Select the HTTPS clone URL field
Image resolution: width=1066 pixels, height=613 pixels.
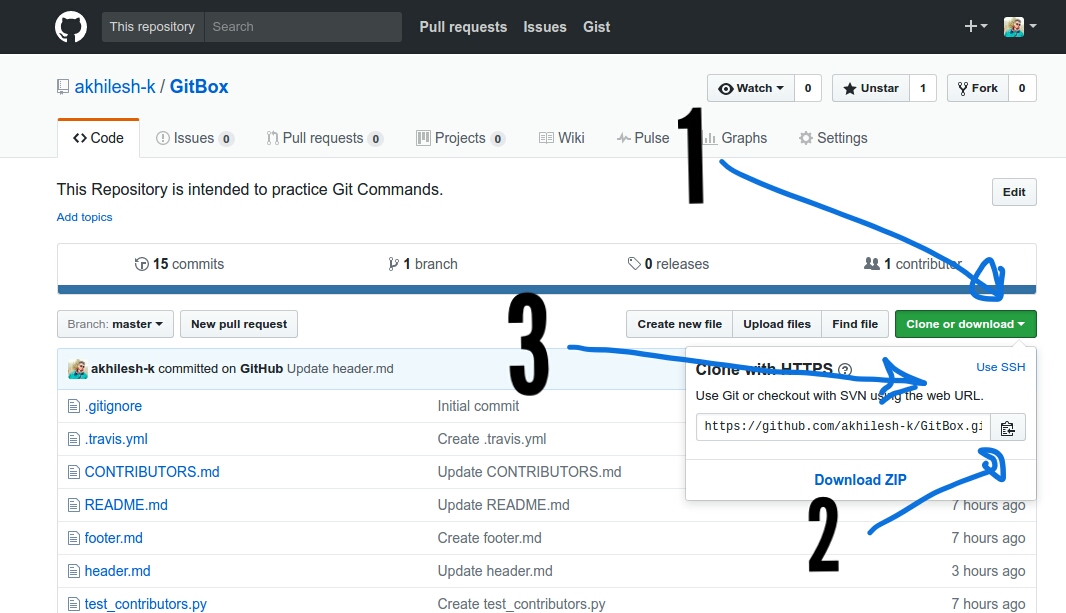click(x=843, y=427)
